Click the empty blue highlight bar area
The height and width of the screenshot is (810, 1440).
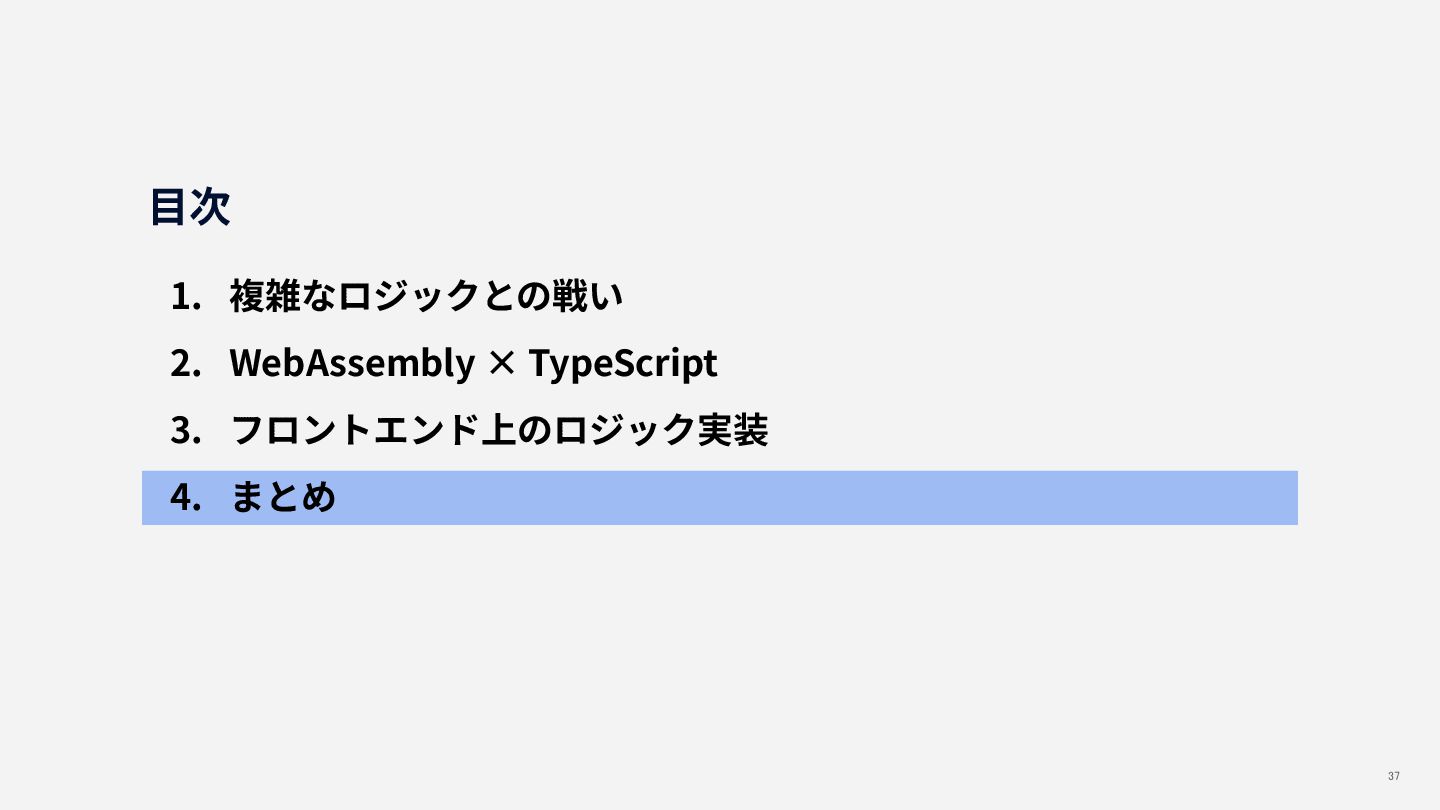[x=818, y=497]
